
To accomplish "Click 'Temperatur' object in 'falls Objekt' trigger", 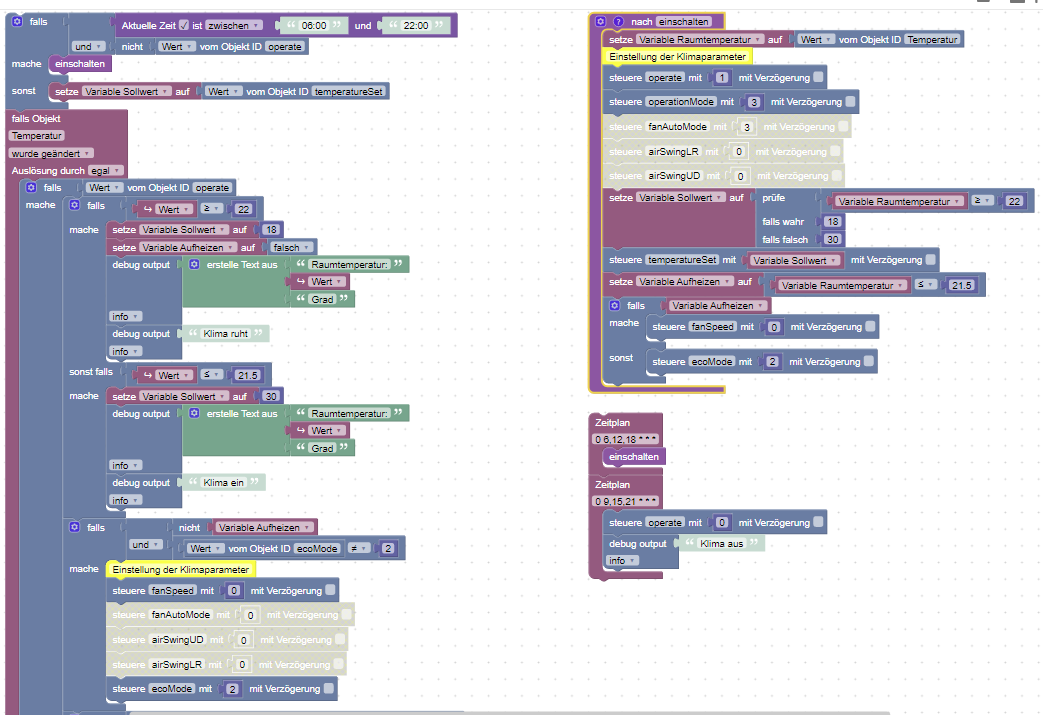I will [x=37, y=136].
